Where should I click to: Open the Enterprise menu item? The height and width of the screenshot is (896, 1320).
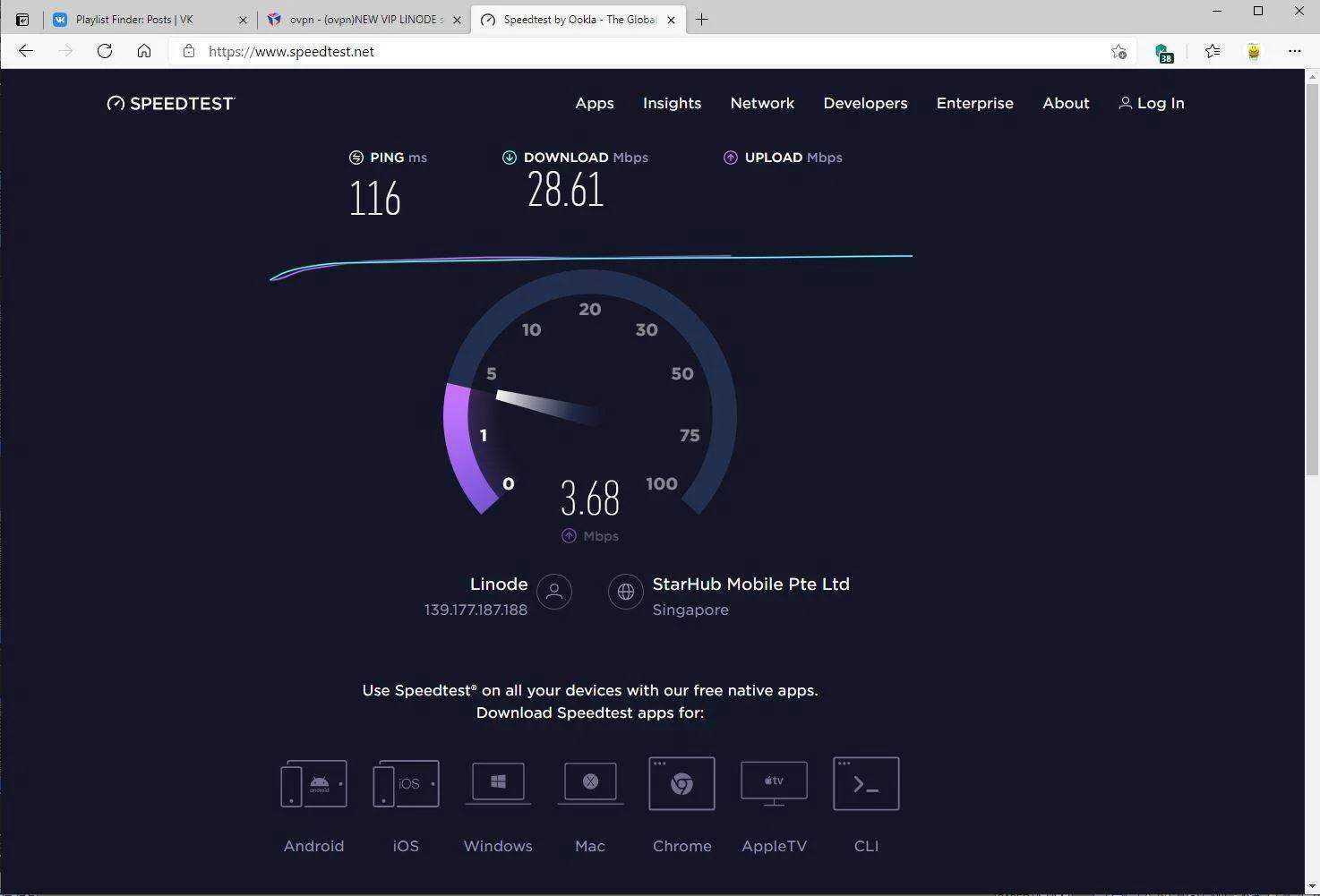pyautogui.click(x=974, y=104)
